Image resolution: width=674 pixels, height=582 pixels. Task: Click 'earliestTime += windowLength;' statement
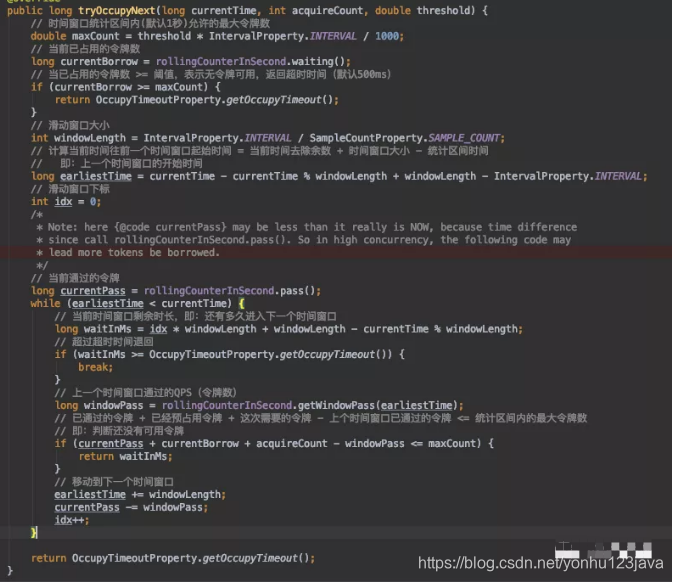click(140, 495)
